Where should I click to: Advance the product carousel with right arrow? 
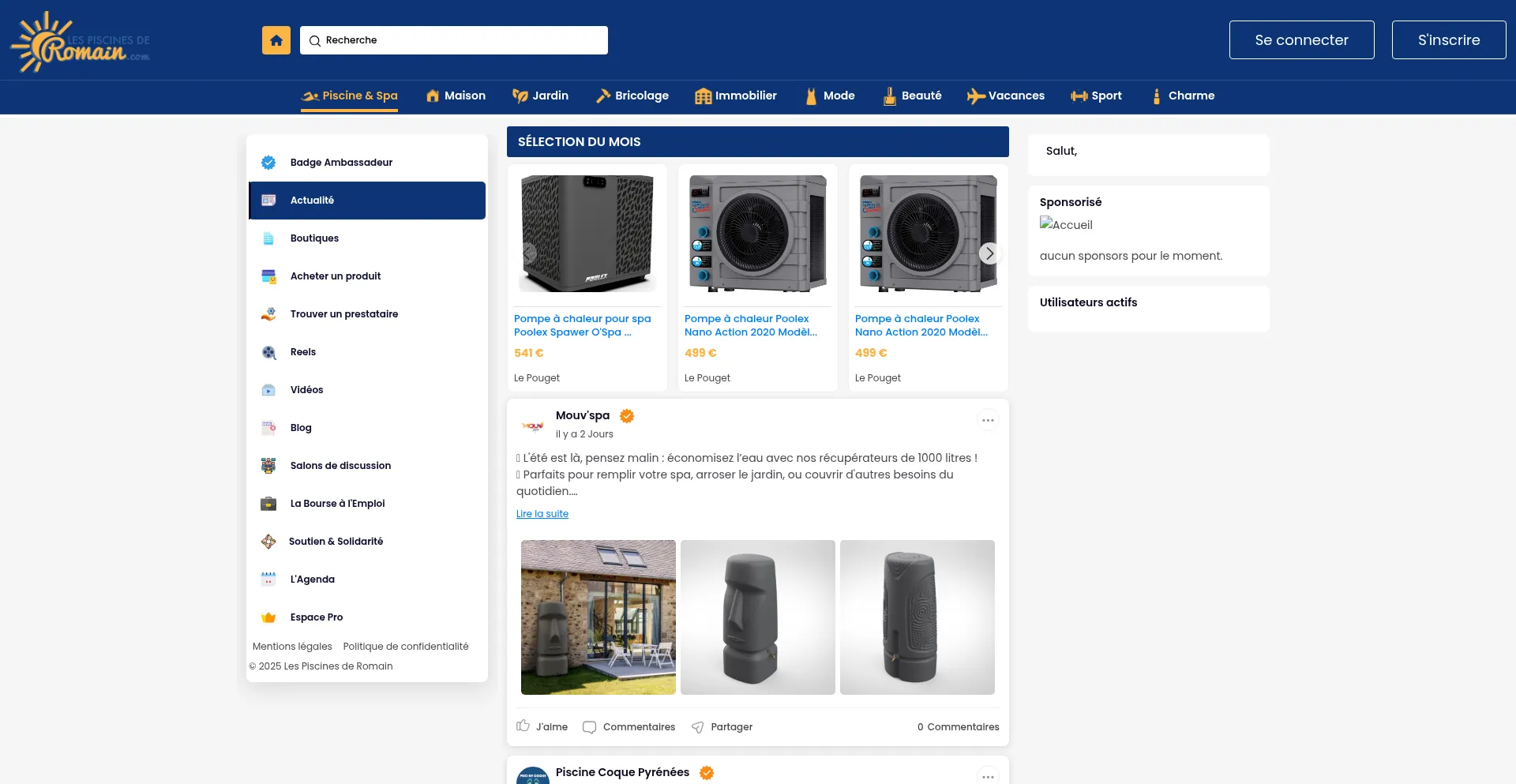pyautogui.click(x=989, y=253)
